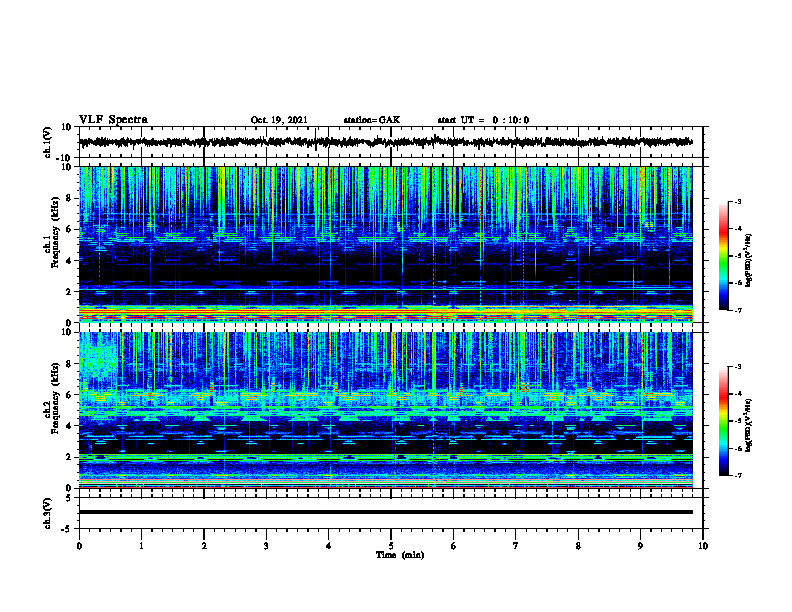This screenshot has width=792, height=612.
Task: Click time axis tick label "8"
Action: pyautogui.click(x=578, y=546)
